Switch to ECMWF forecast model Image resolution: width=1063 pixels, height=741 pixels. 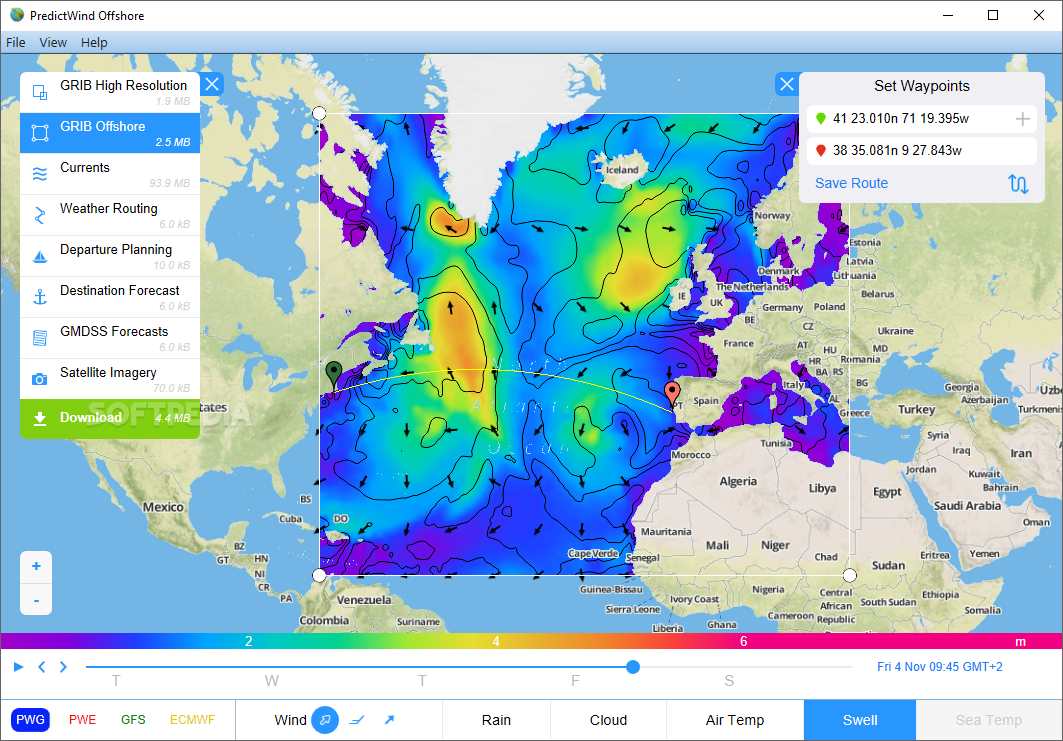(192, 720)
